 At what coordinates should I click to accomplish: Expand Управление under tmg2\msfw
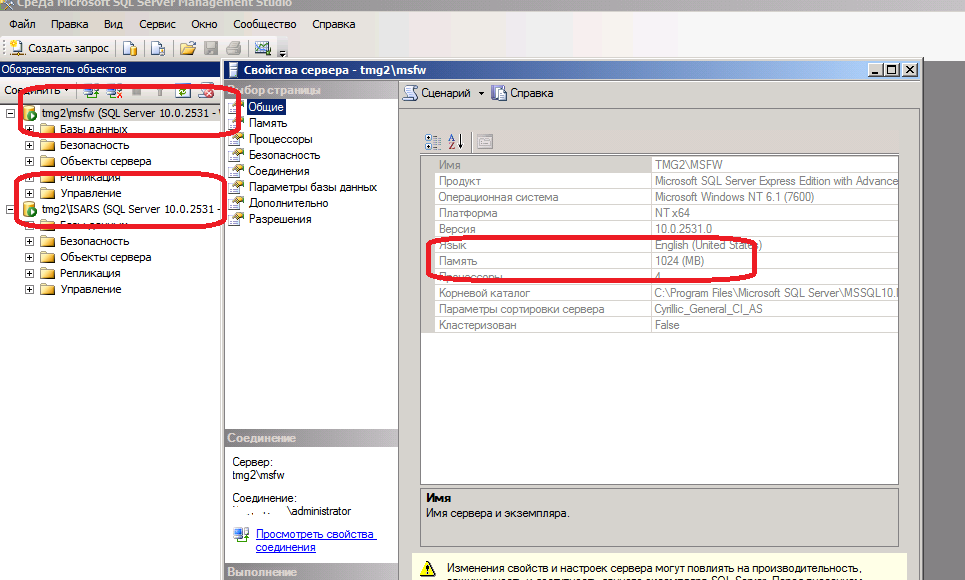click(x=29, y=193)
